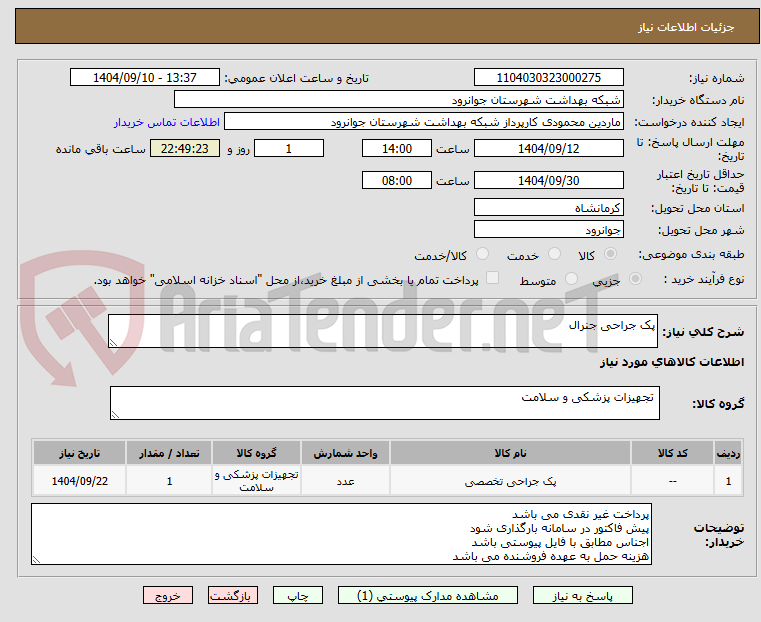The width and height of the screenshot is (761, 622).
Task: Click the نام کالا column header
Action: (510, 453)
